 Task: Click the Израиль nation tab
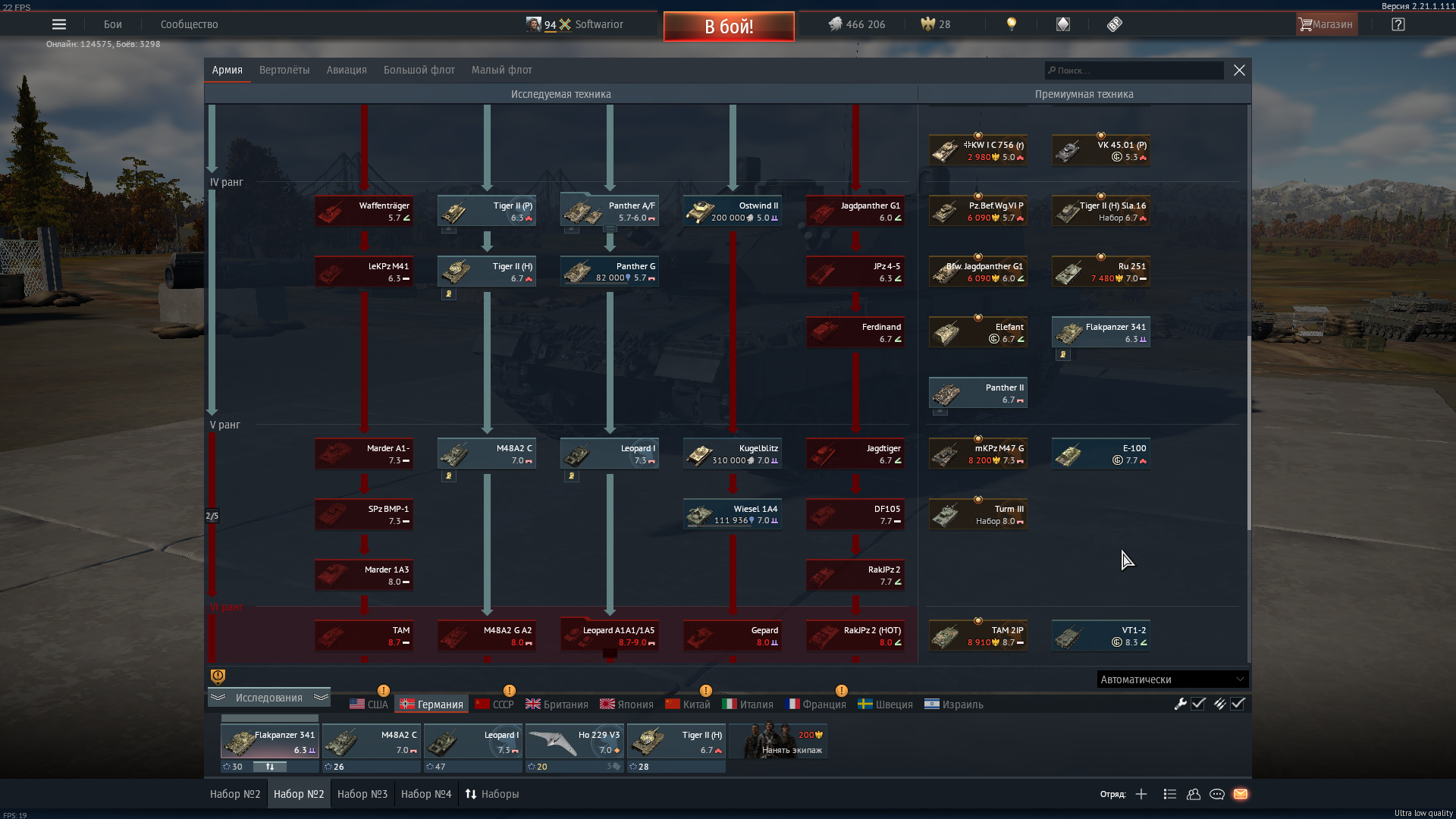pyautogui.click(x=954, y=704)
